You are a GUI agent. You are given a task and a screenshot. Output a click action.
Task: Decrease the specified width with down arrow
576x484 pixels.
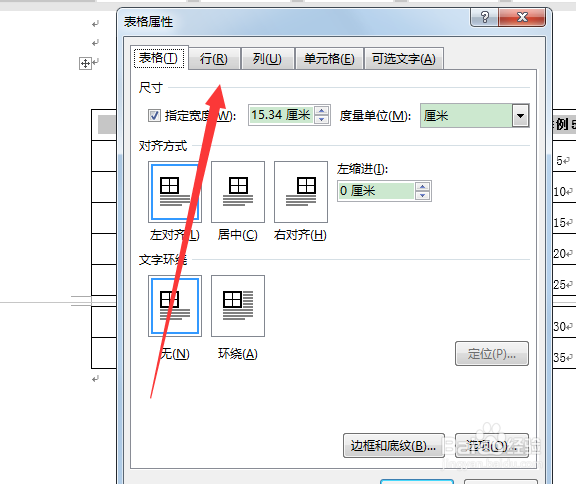pyautogui.click(x=322, y=120)
